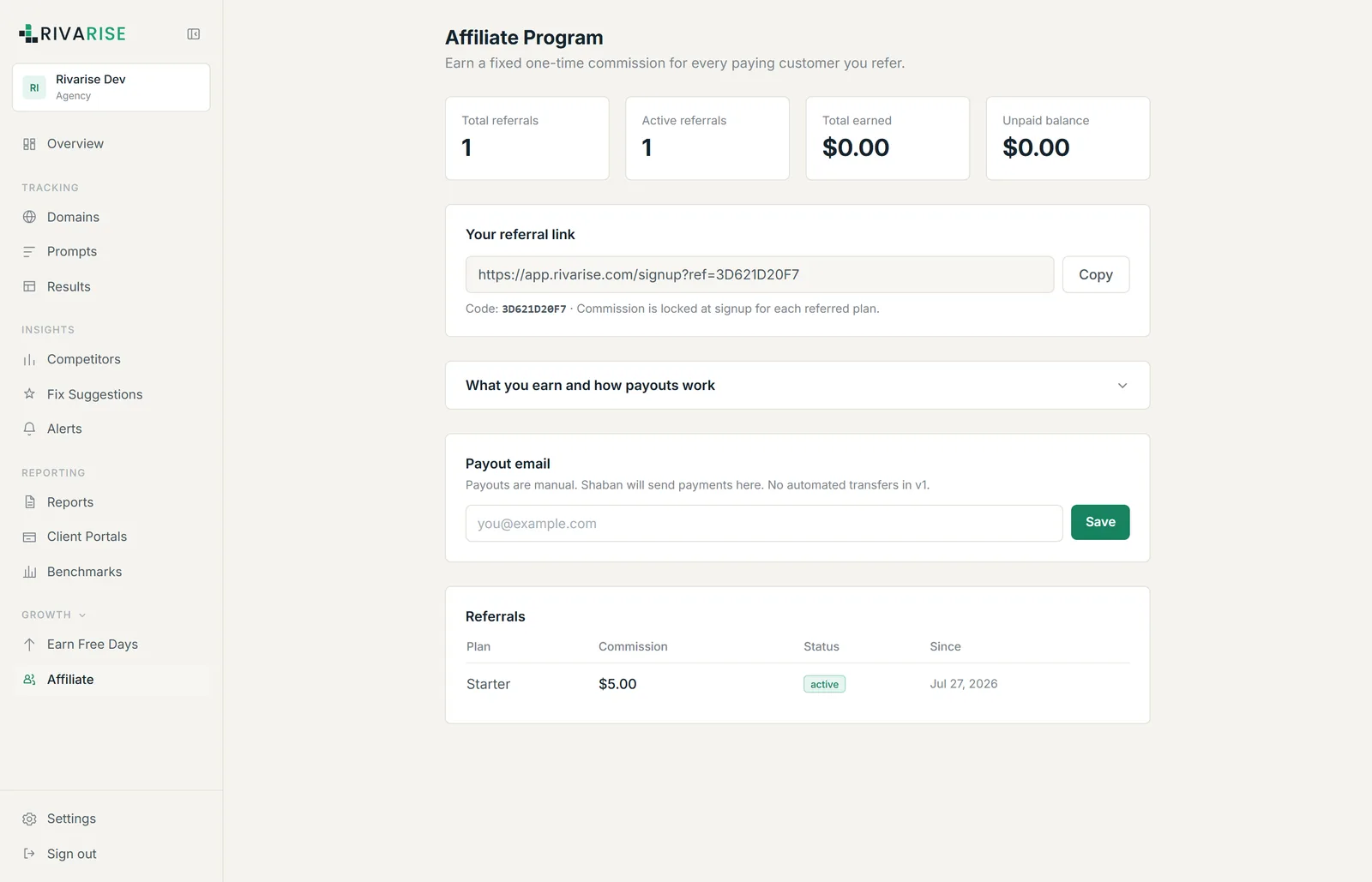This screenshot has width=1372, height=882.
Task: Click the Benchmarks chart icon
Action: point(29,572)
